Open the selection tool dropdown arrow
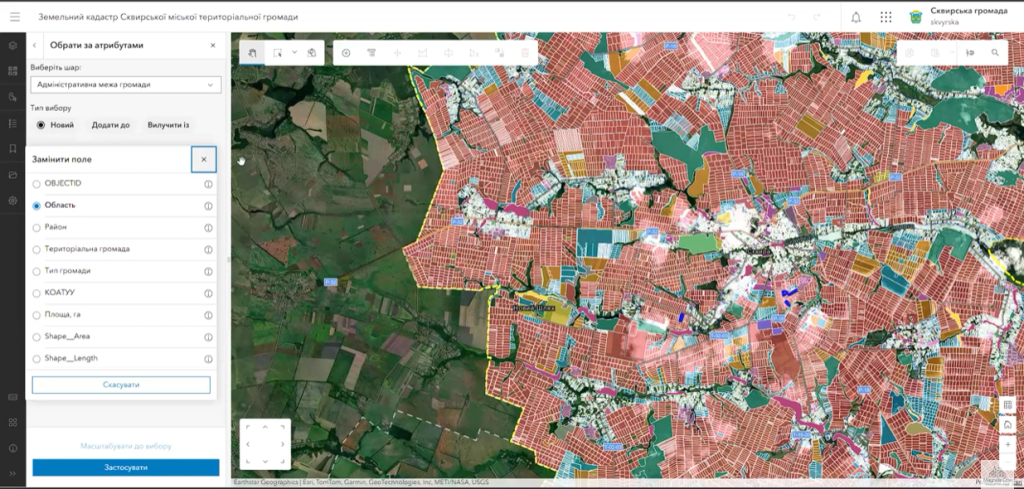The height and width of the screenshot is (489, 1024). [x=294, y=52]
